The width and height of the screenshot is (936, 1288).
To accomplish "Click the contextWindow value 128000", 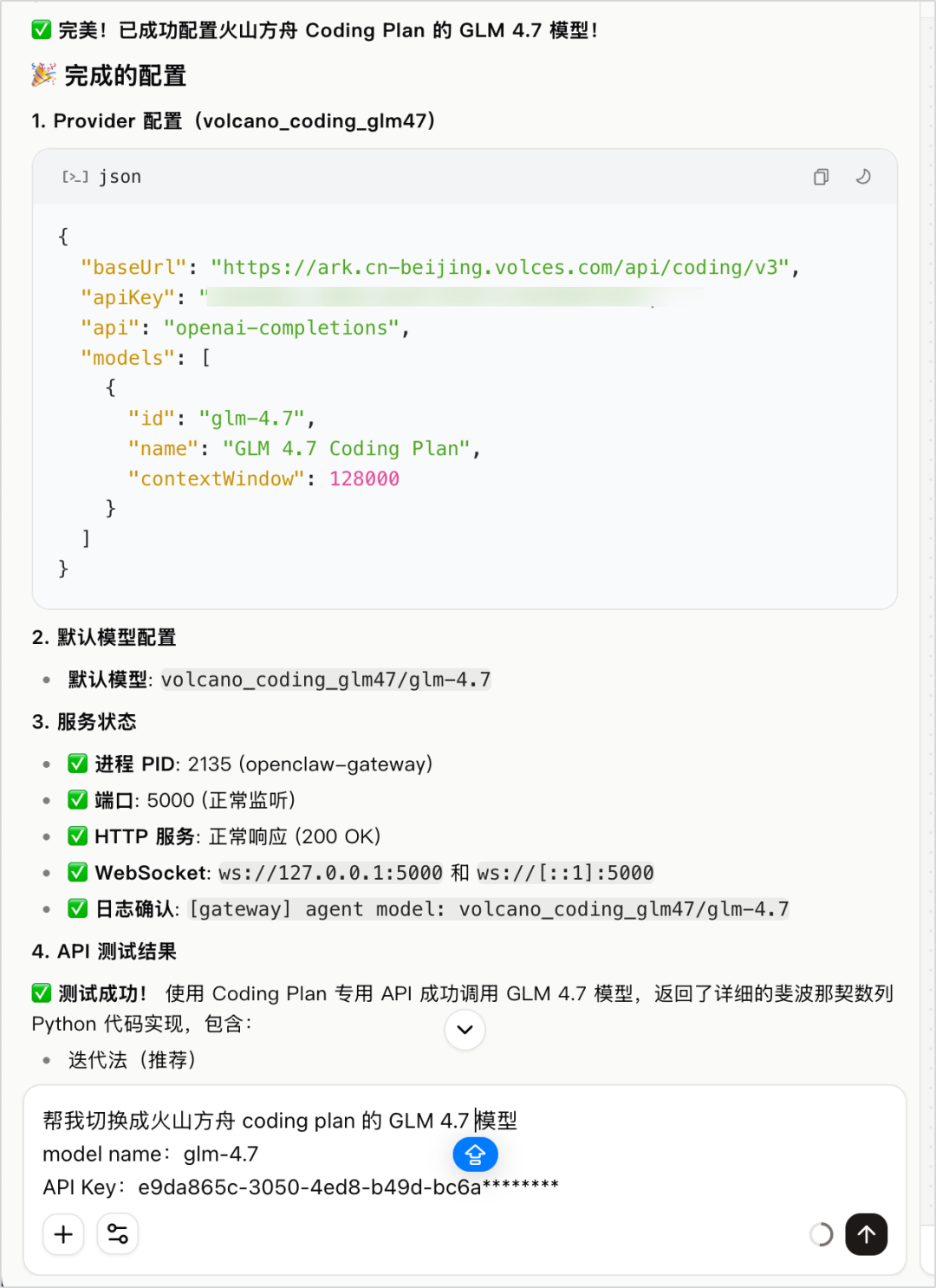I will [364, 478].
